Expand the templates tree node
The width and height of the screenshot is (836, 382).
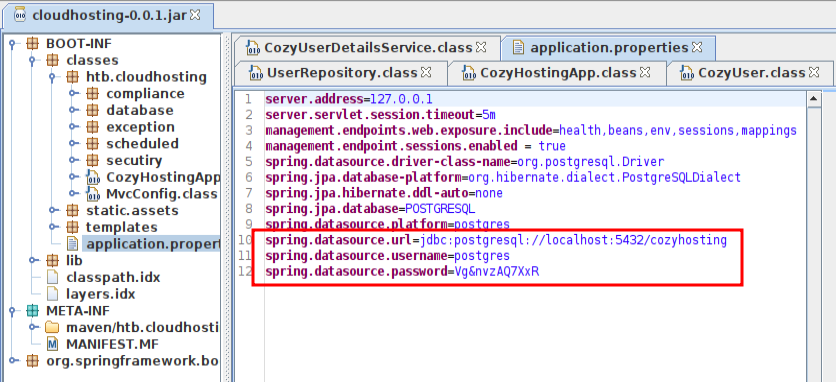point(52,227)
